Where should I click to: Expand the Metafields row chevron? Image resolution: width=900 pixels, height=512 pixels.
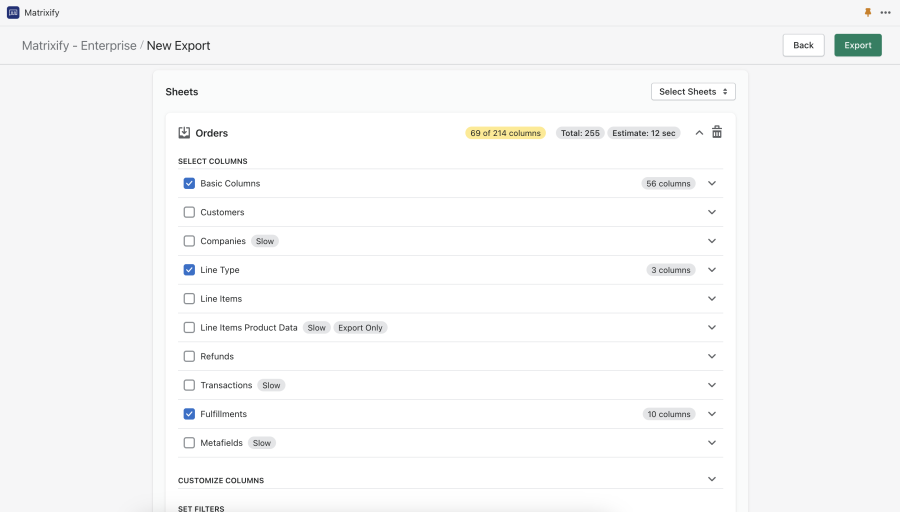tap(712, 443)
